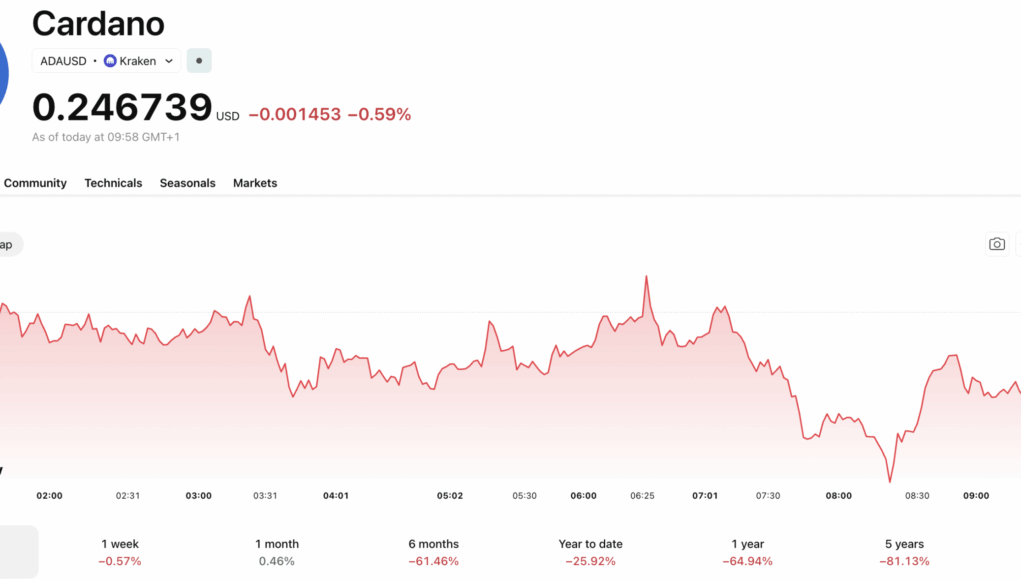Choose the 1 month performance range

[x=277, y=552]
